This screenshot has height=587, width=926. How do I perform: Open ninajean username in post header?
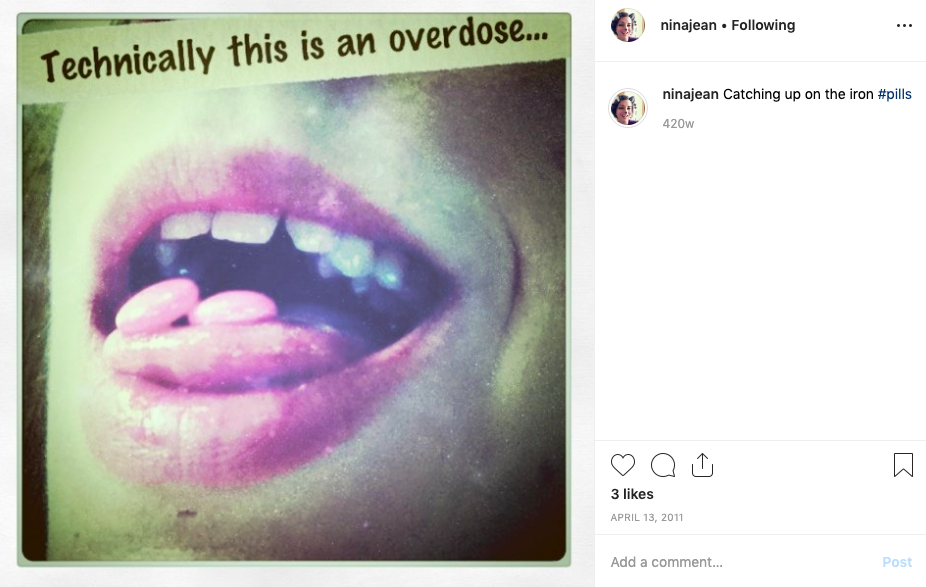[x=688, y=25]
